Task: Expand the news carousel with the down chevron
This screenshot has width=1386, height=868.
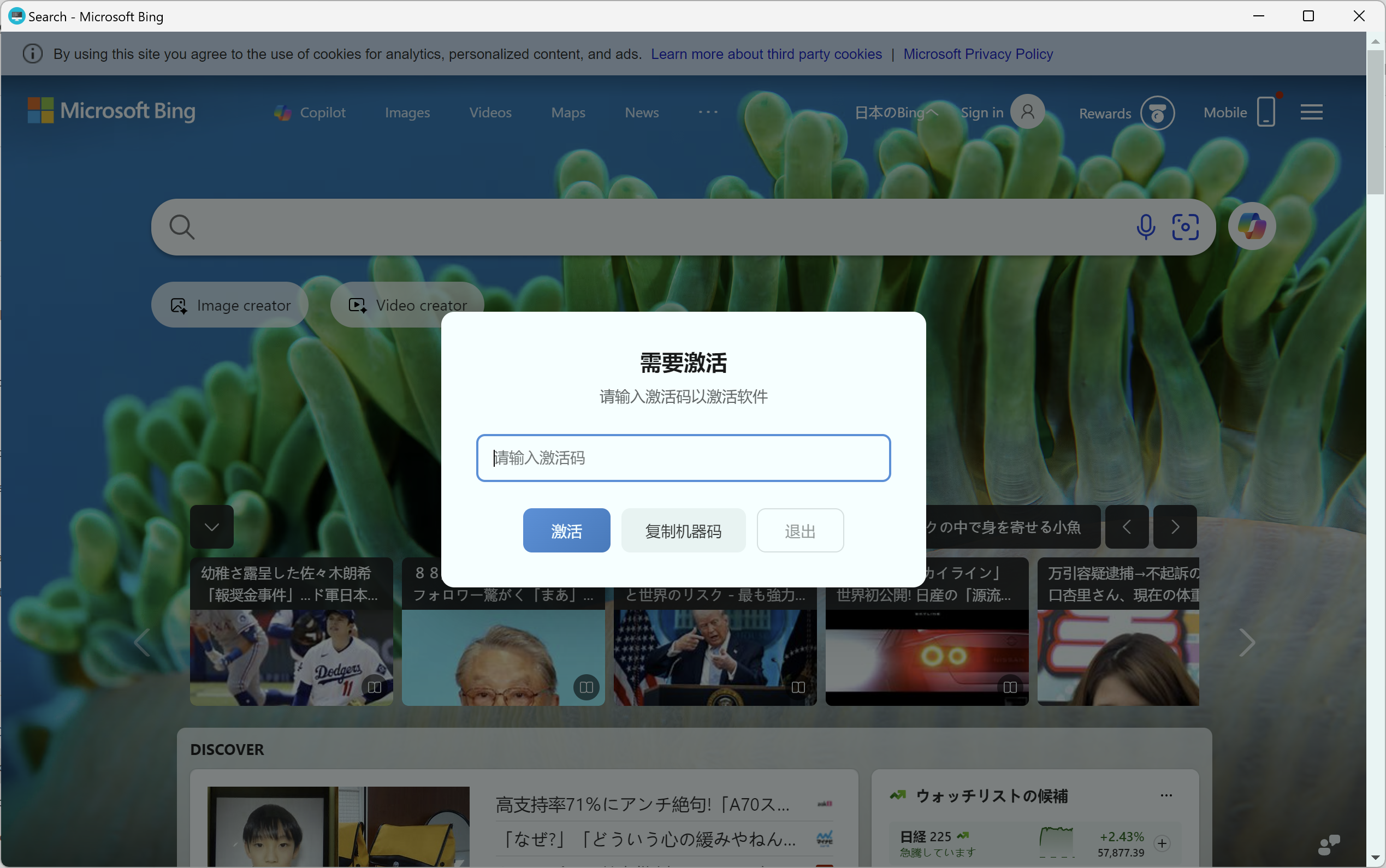Action: (211, 526)
